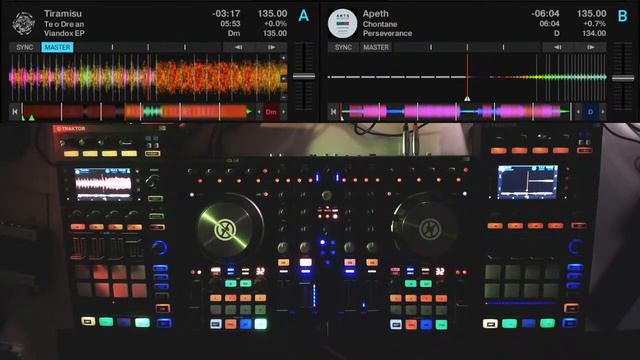The height and width of the screenshot is (360, 640).
Task: Skip to start of deck B track
Action: 333,111
